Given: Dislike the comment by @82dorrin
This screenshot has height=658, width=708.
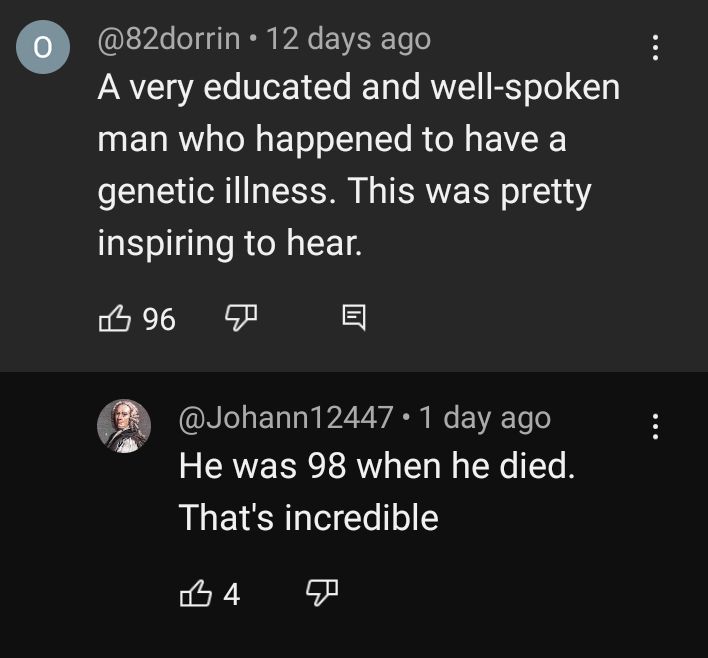Looking at the screenshot, I should pos(238,319).
